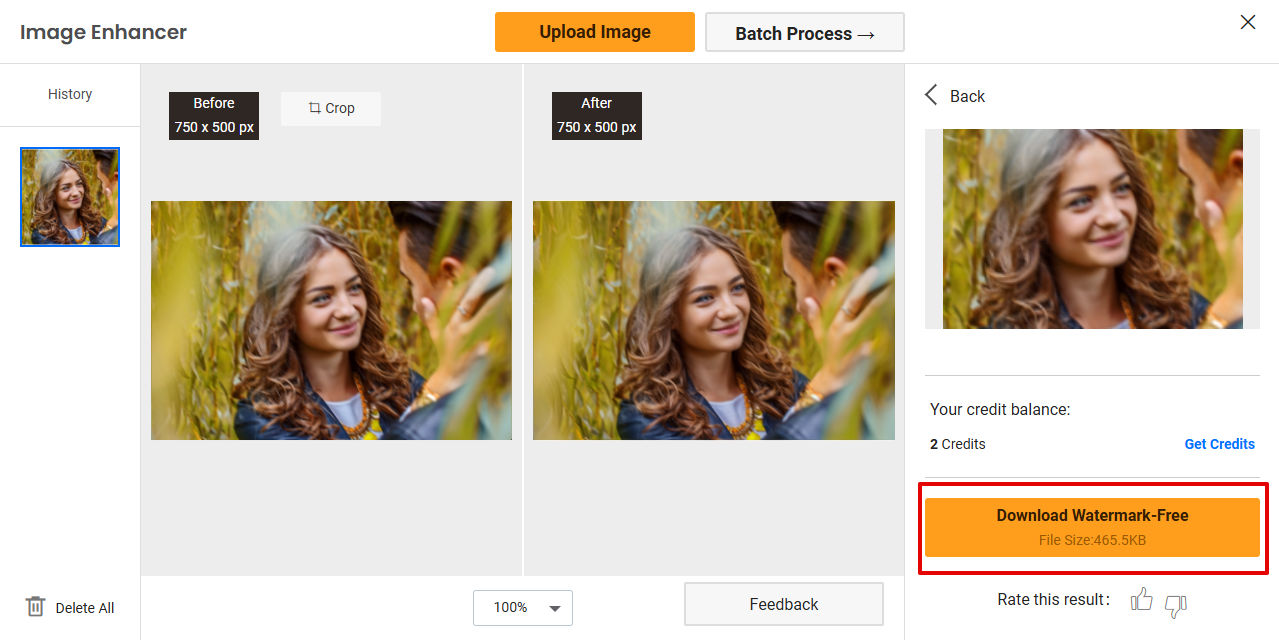
Task: Click the History panel heading
Action: pyautogui.click(x=70, y=94)
